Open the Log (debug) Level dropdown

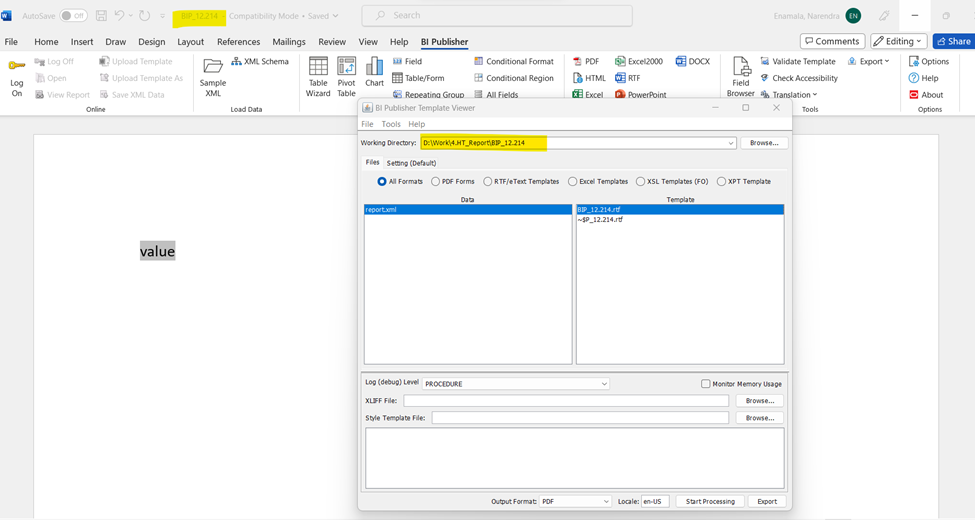coord(604,384)
